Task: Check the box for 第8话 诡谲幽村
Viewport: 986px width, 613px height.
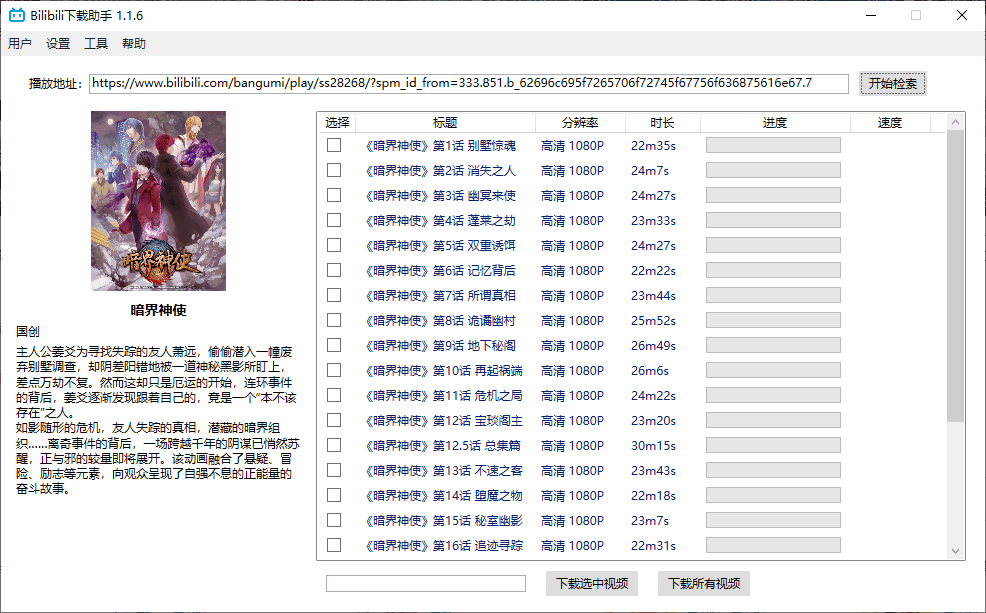Action: pyautogui.click(x=334, y=320)
